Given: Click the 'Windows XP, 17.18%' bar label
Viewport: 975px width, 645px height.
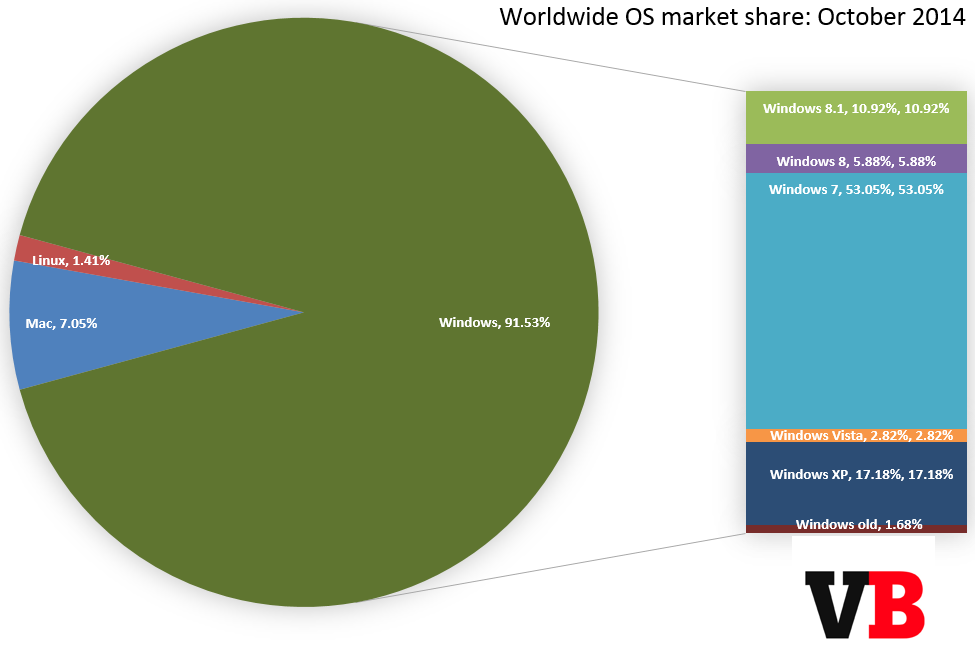Looking at the screenshot, I should [861, 475].
